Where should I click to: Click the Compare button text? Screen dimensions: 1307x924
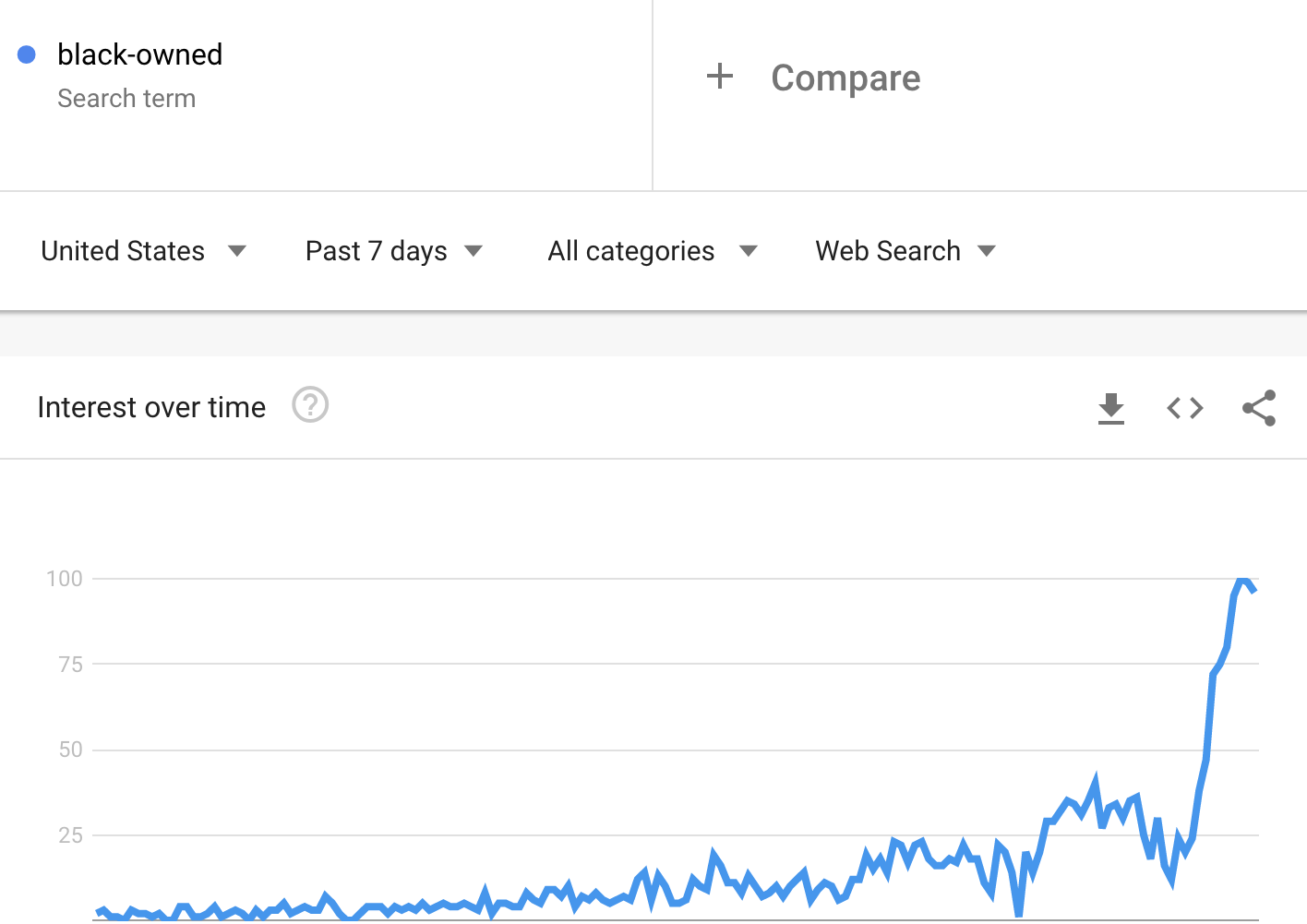(845, 78)
